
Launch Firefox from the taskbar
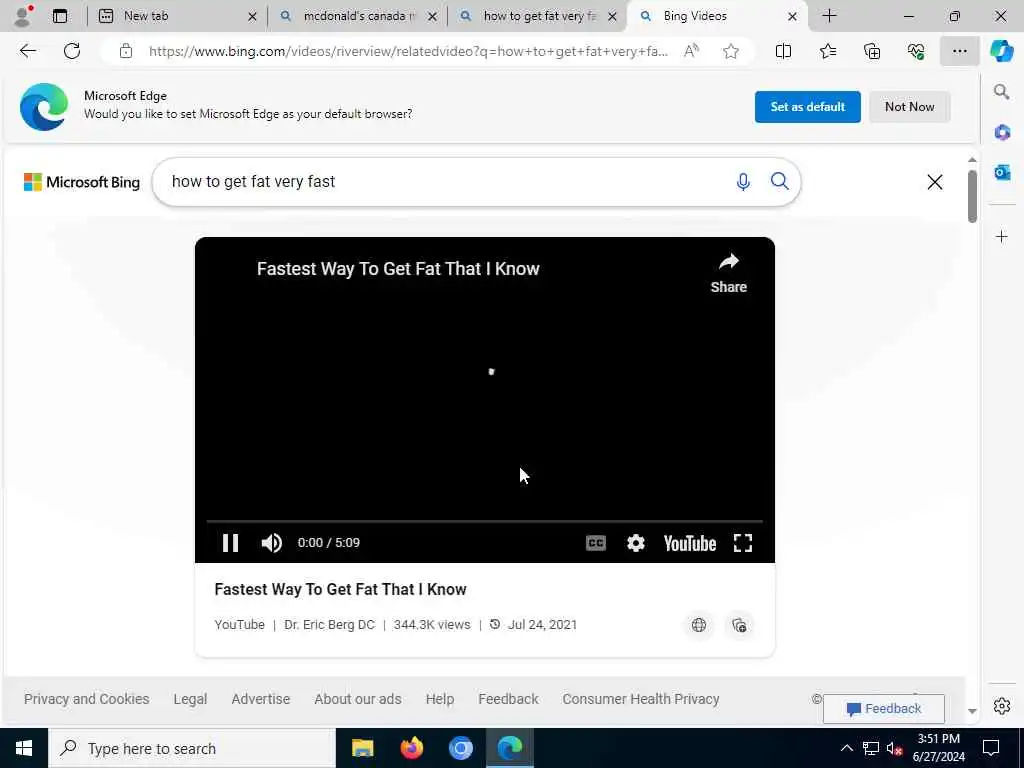pos(411,748)
